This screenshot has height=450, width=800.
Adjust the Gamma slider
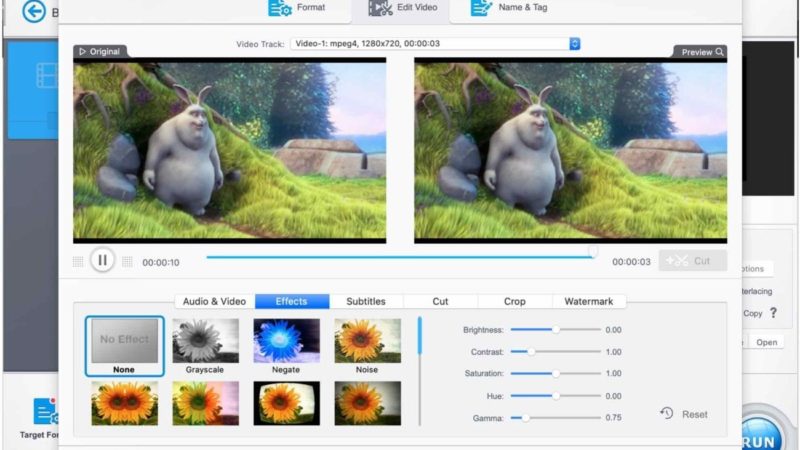(x=556, y=418)
